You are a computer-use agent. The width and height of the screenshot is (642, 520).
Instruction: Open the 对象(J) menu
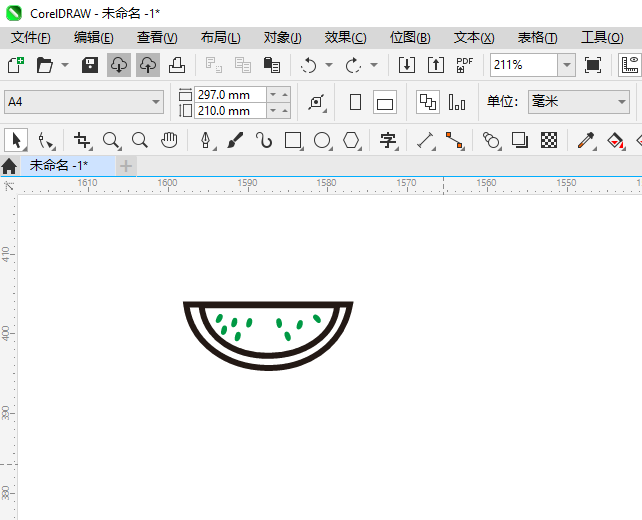point(283,38)
